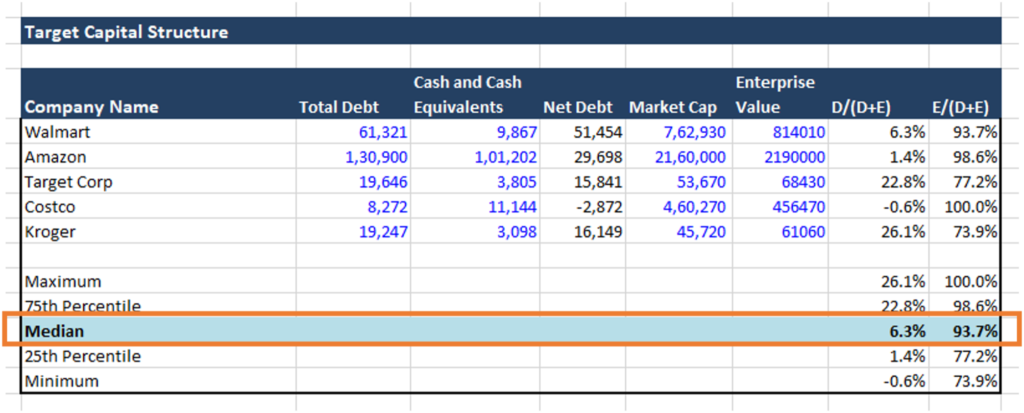Viewport: 1024px width, 413px height.
Task: Select Walmart enterprise value 814010
Action: click(x=798, y=133)
